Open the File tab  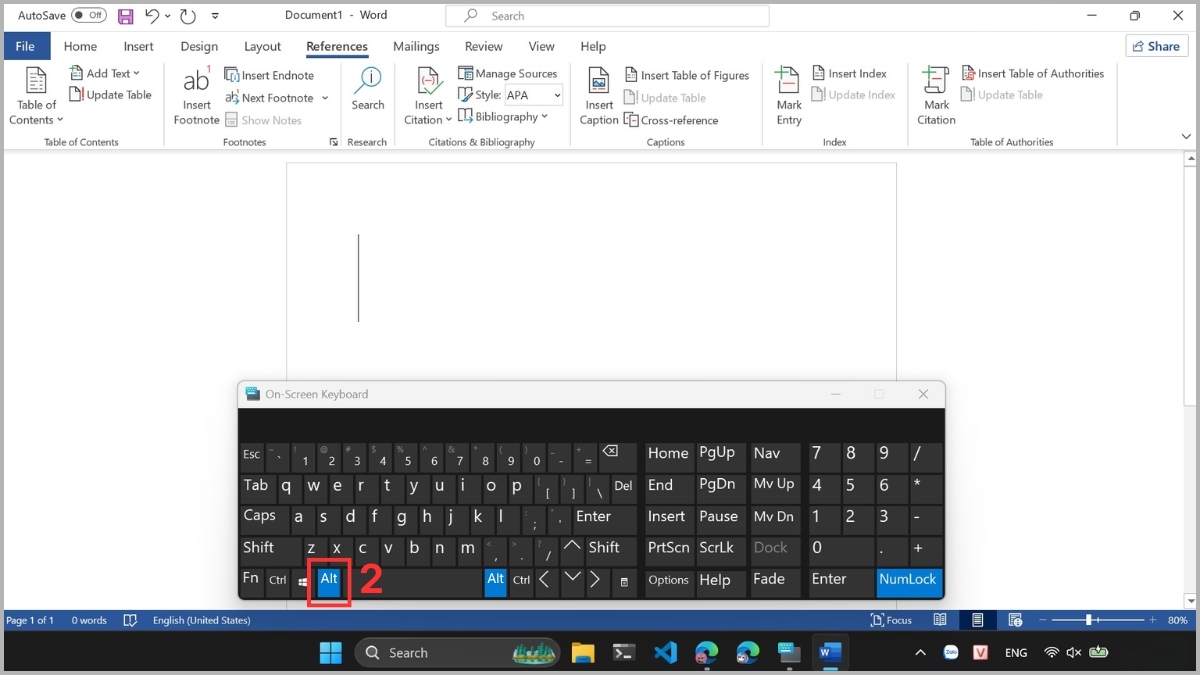click(25, 46)
